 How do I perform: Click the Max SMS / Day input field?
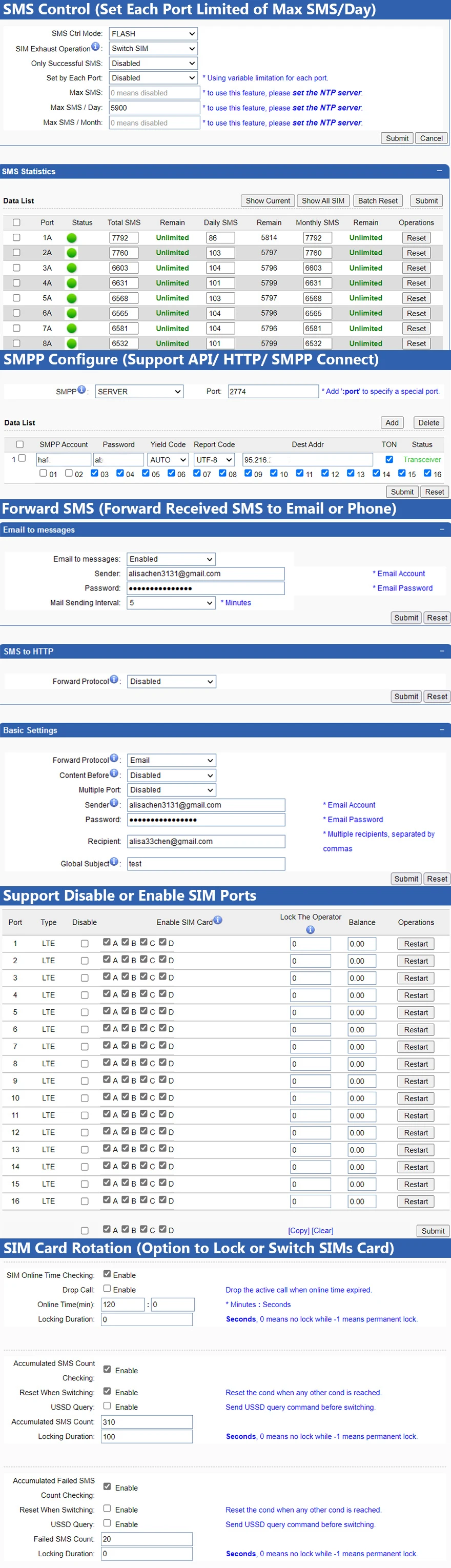tap(154, 108)
